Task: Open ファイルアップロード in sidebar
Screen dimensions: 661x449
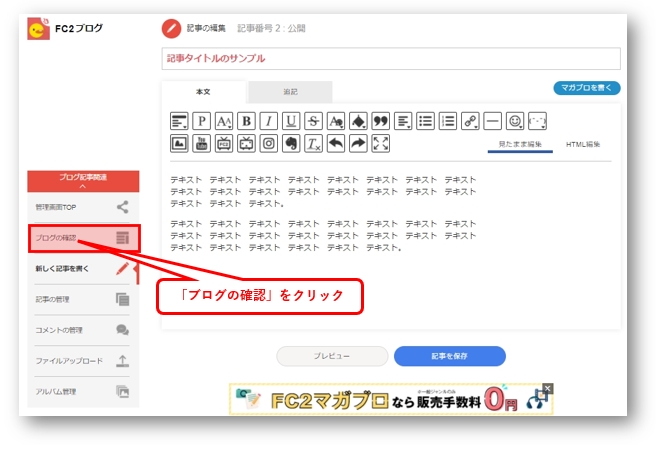Action: pyautogui.click(x=82, y=361)
